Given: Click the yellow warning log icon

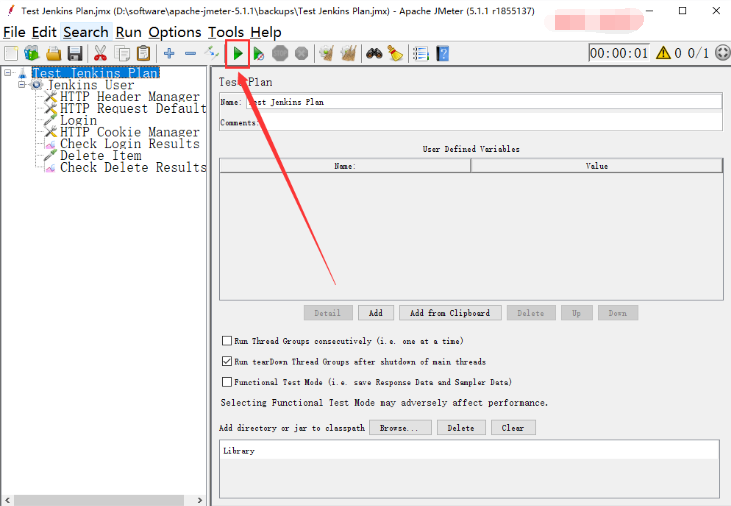Looking at the screenshot, I should click(x=663, y=53).
